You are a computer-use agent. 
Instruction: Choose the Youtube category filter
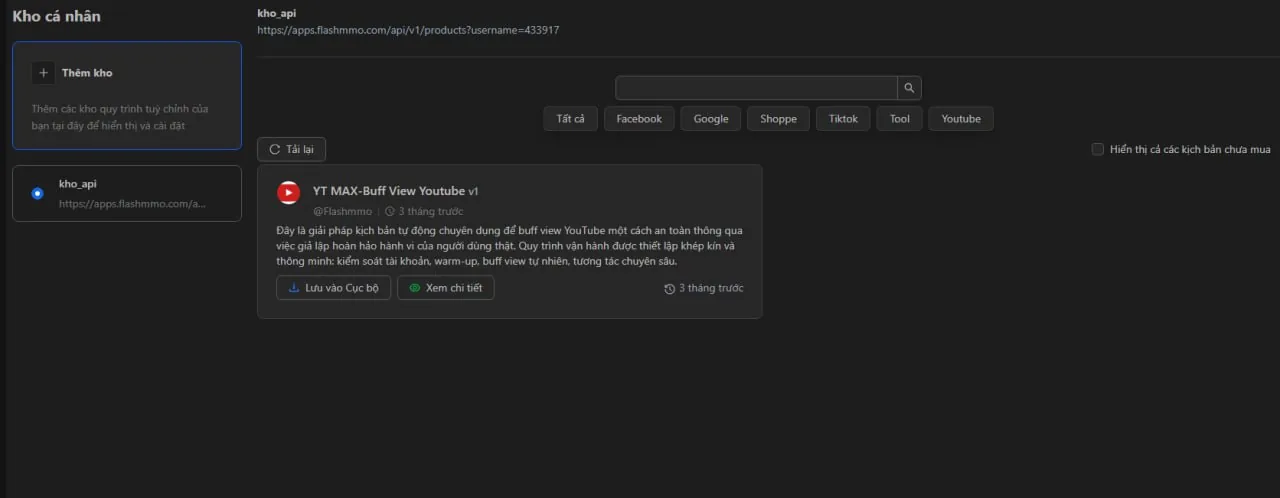point(961,119)
